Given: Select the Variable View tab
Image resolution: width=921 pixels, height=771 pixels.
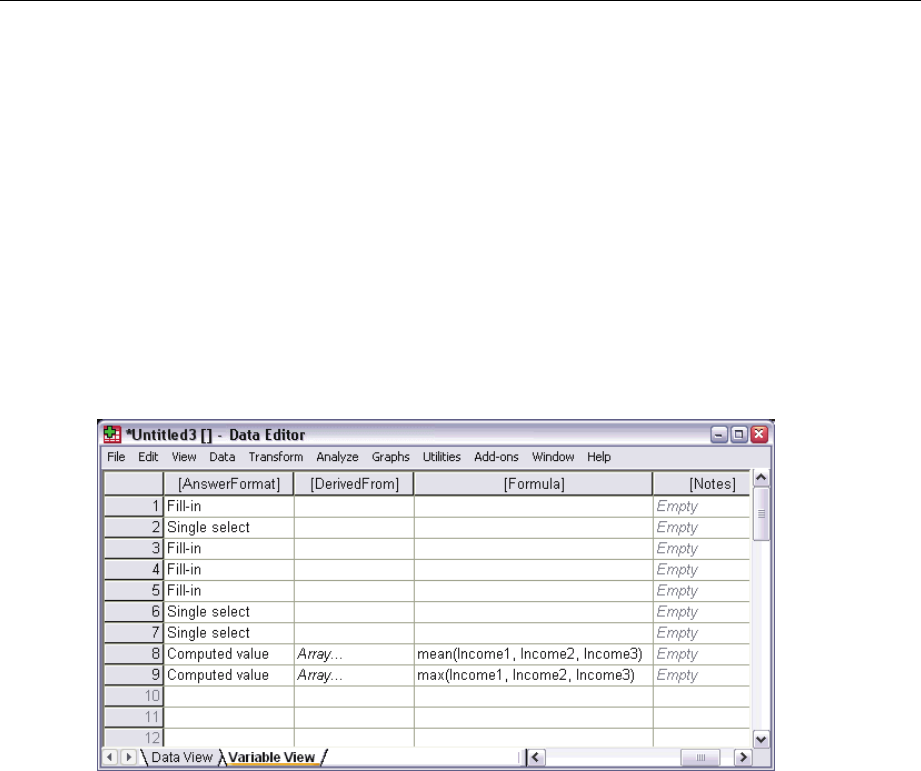Looking at the screenshot, I should click(271, 757).
